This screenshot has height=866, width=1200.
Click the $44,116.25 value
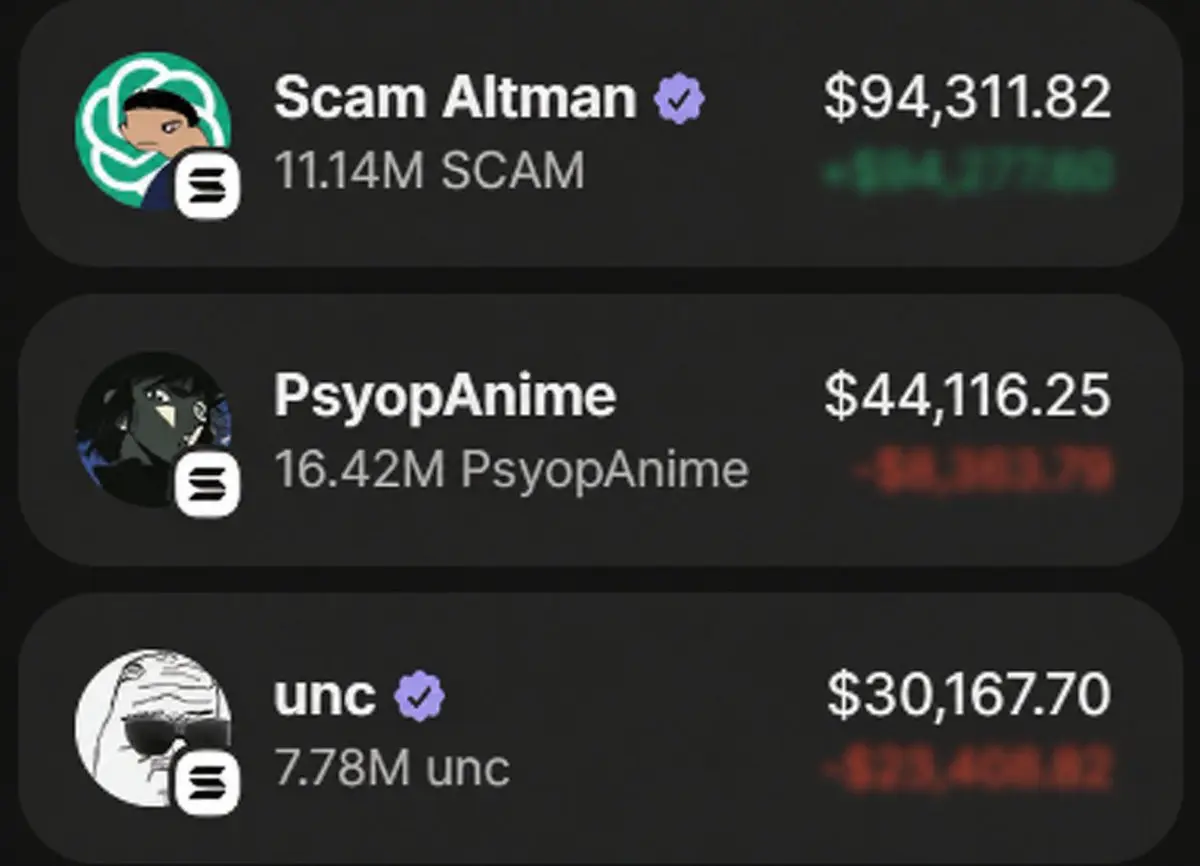pos(967,395)
